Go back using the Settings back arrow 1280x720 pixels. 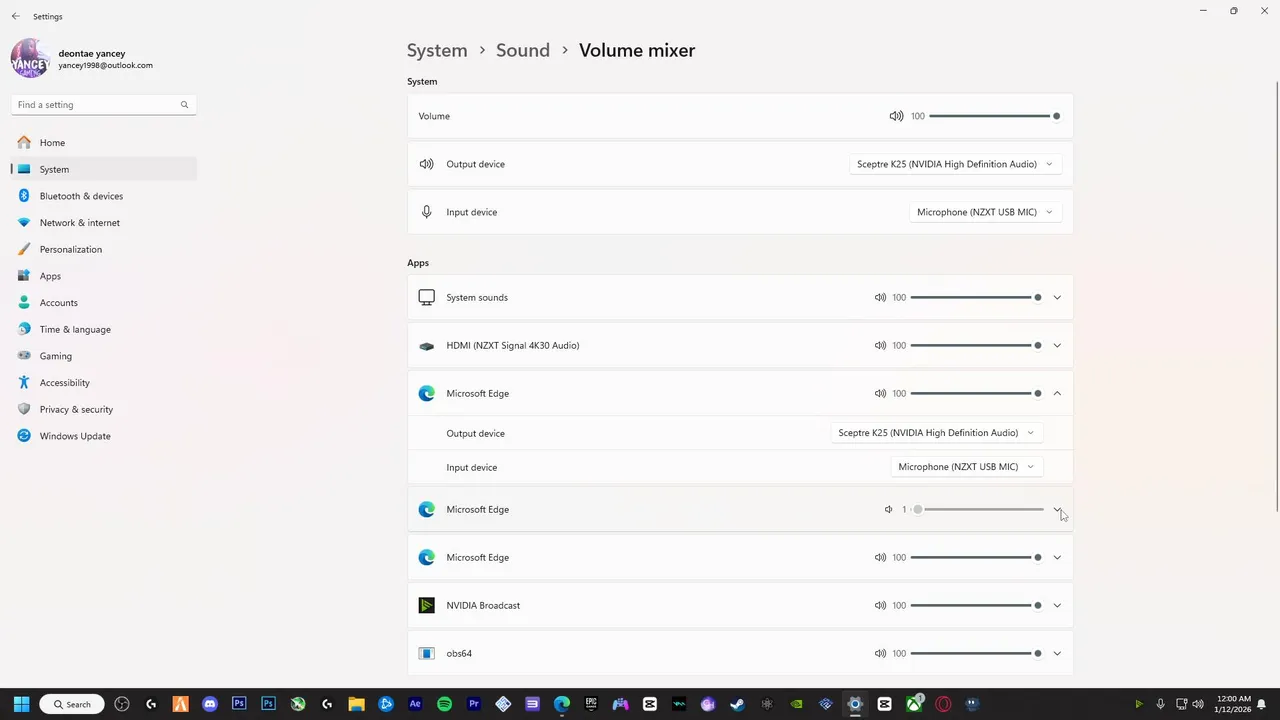click(15, 16)
